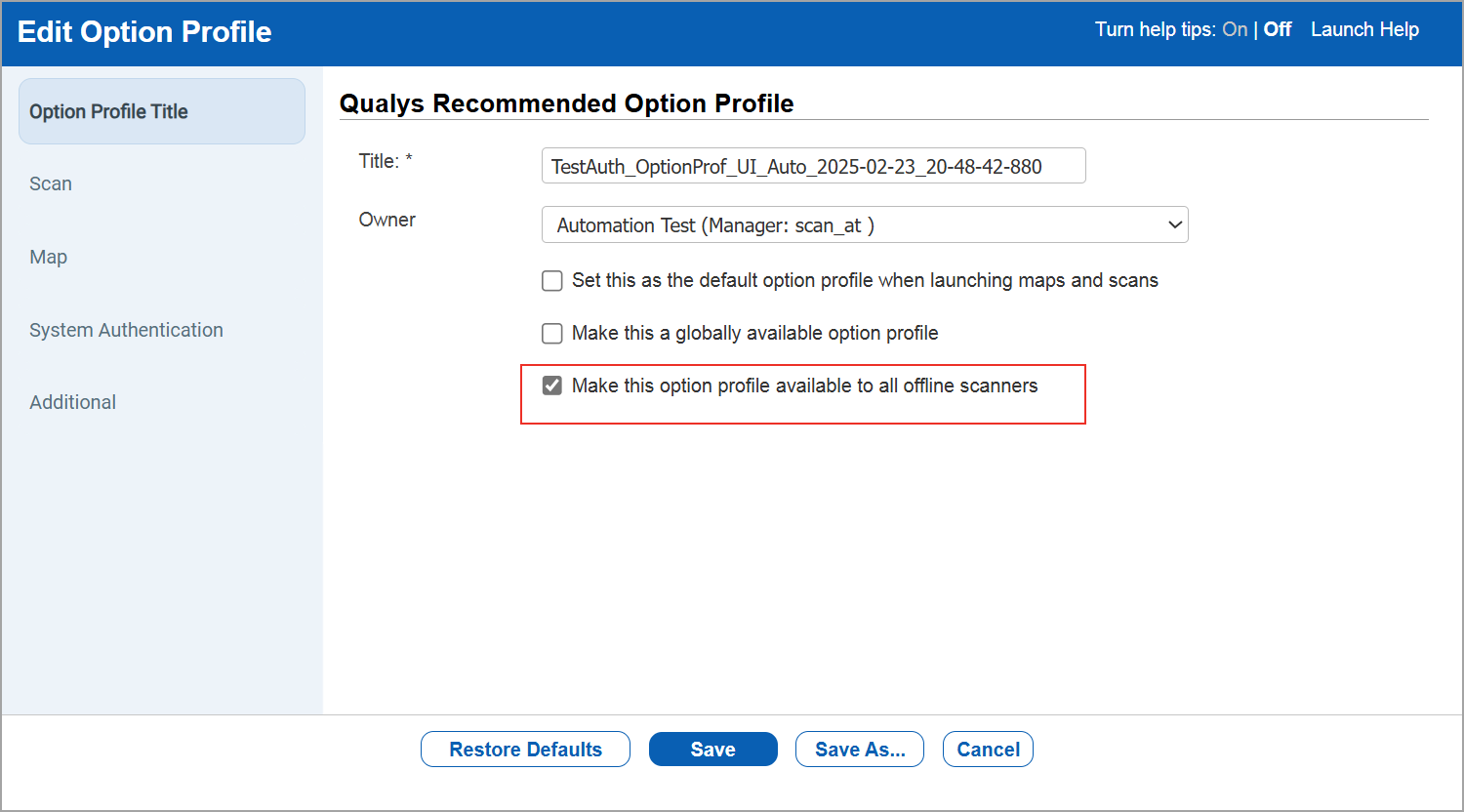Save the option profile
1464x812 pixels.
[x=712, y=749]
